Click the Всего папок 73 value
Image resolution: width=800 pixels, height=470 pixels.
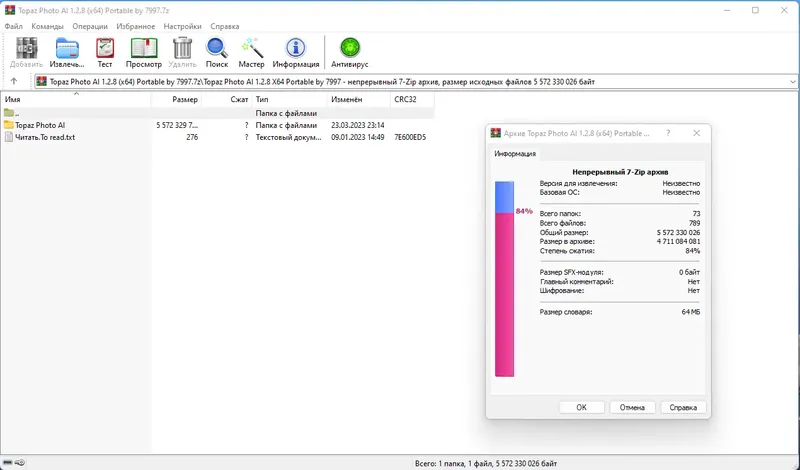(x=696, y=214)
